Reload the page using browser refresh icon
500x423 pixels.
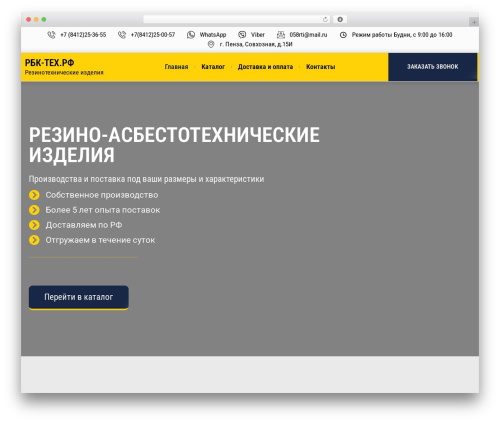tap(325, 19)
